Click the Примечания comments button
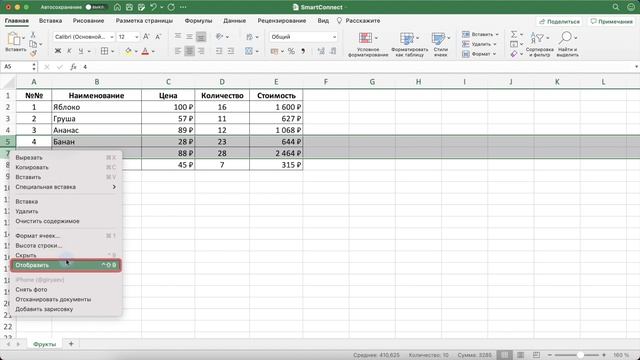 (x=611, y=21)
